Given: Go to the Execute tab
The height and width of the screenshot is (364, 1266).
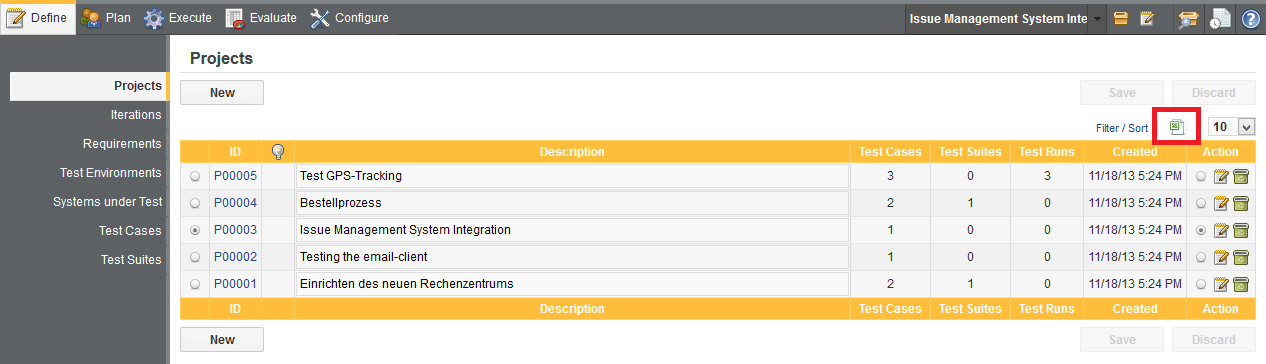Looking at the screenshot, I should click(178, 18).
